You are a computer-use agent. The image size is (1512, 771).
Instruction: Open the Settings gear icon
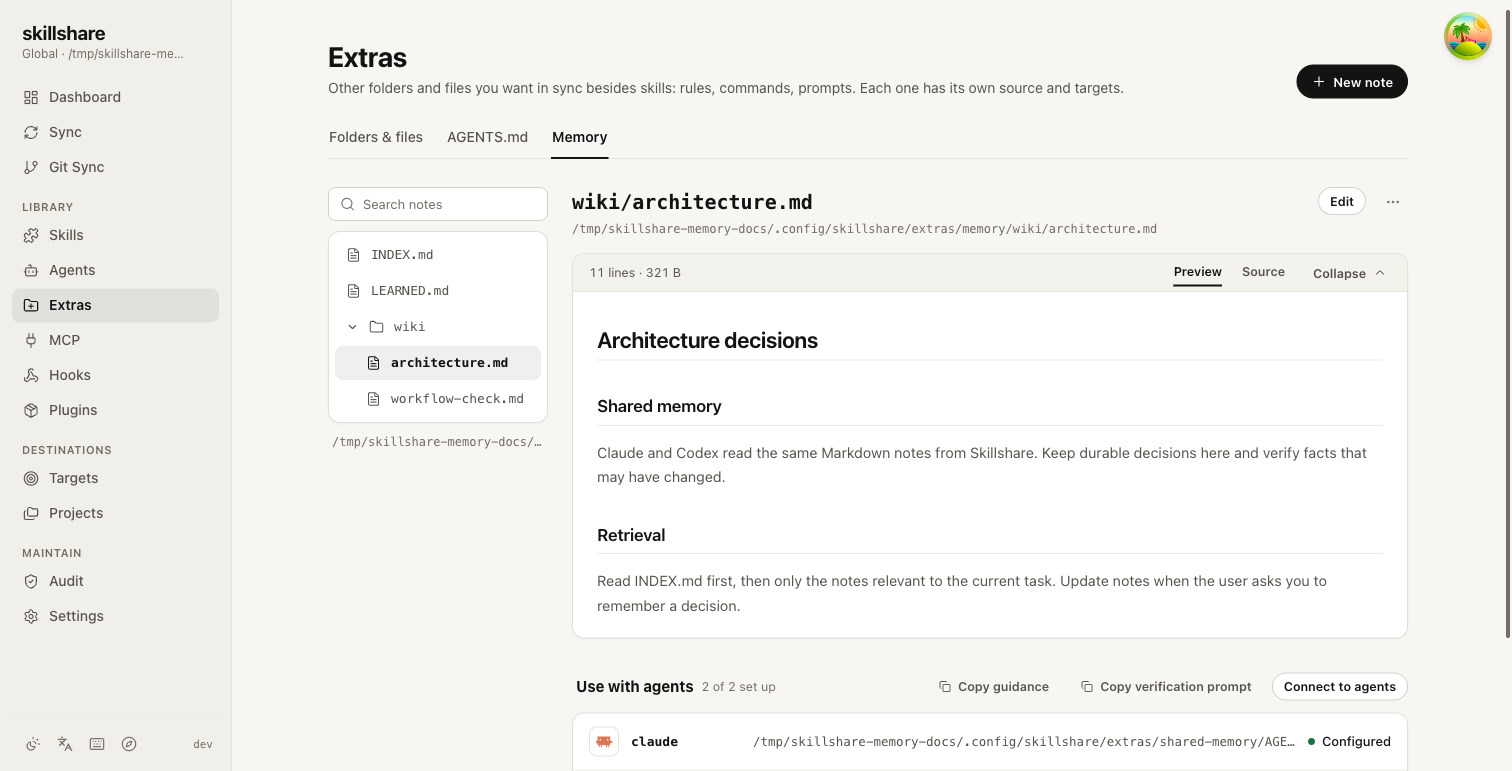(x=31, y=616)
